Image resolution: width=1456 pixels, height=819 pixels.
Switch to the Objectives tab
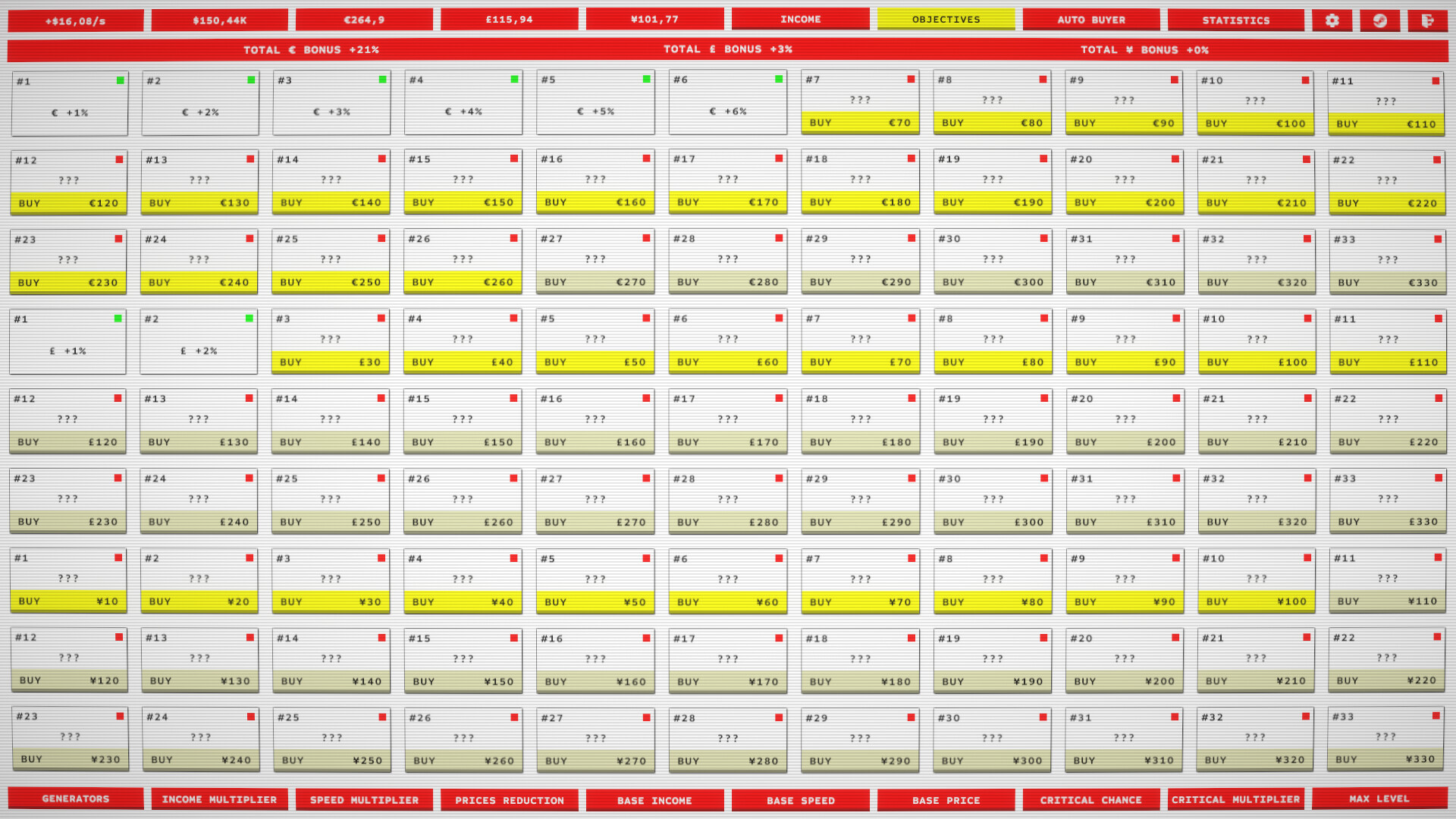(x=946, y=20)
